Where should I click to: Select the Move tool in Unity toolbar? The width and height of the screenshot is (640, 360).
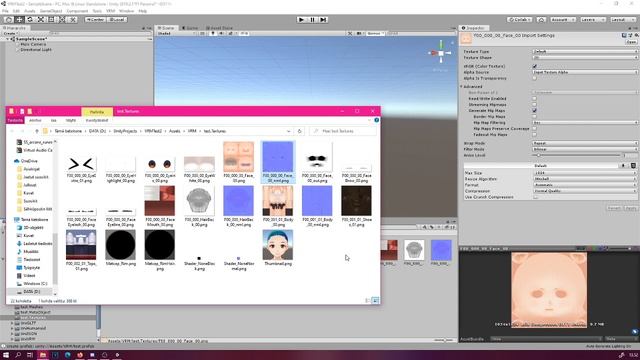pos(19,20)
